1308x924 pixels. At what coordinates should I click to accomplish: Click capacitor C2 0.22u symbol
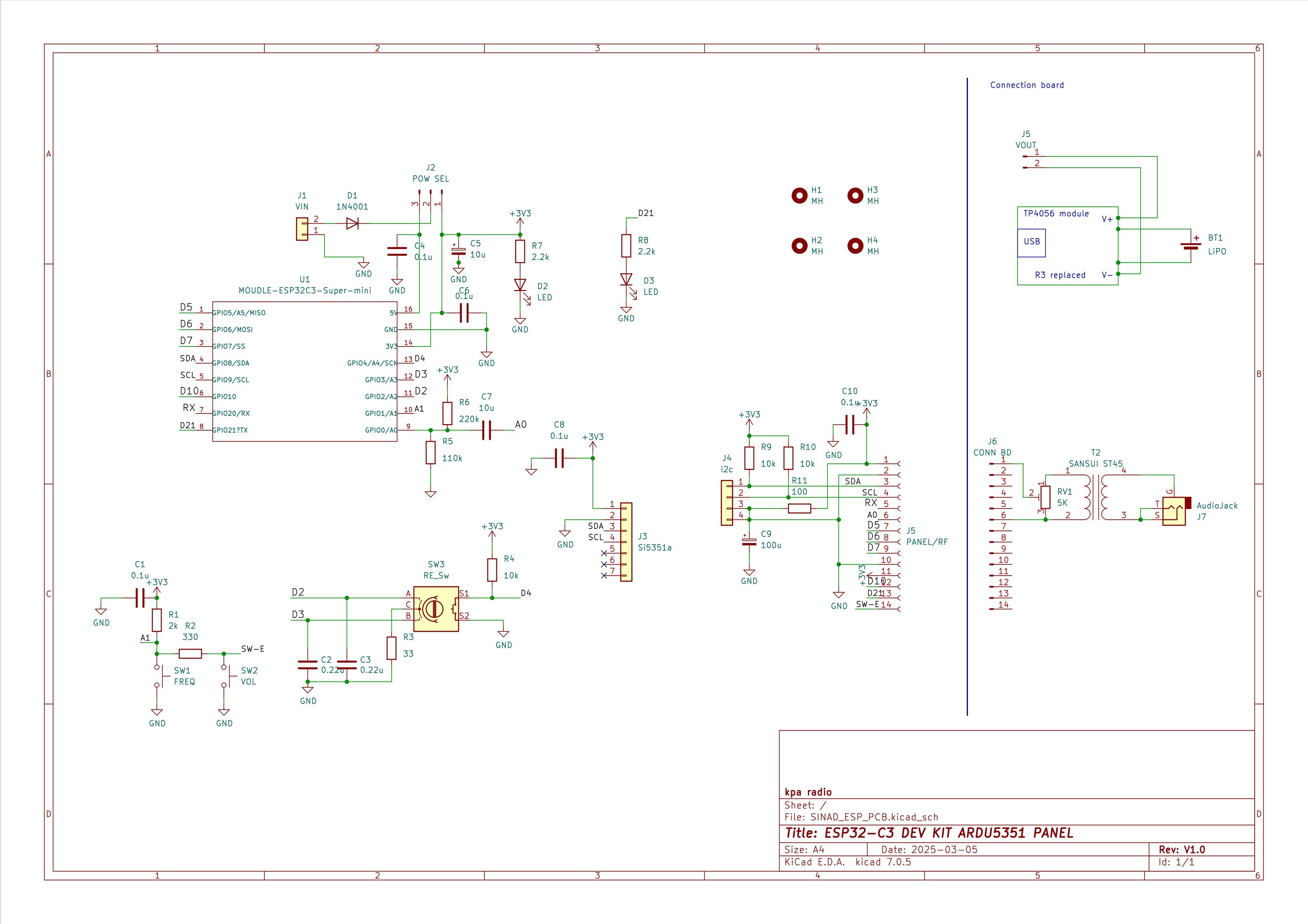tap(308, 665)
